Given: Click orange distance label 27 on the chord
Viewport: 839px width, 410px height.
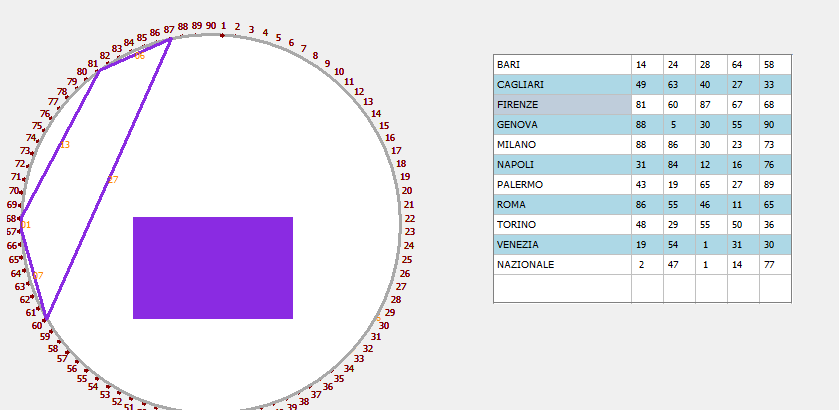Looking at the screenshot, I should point(112,180).
